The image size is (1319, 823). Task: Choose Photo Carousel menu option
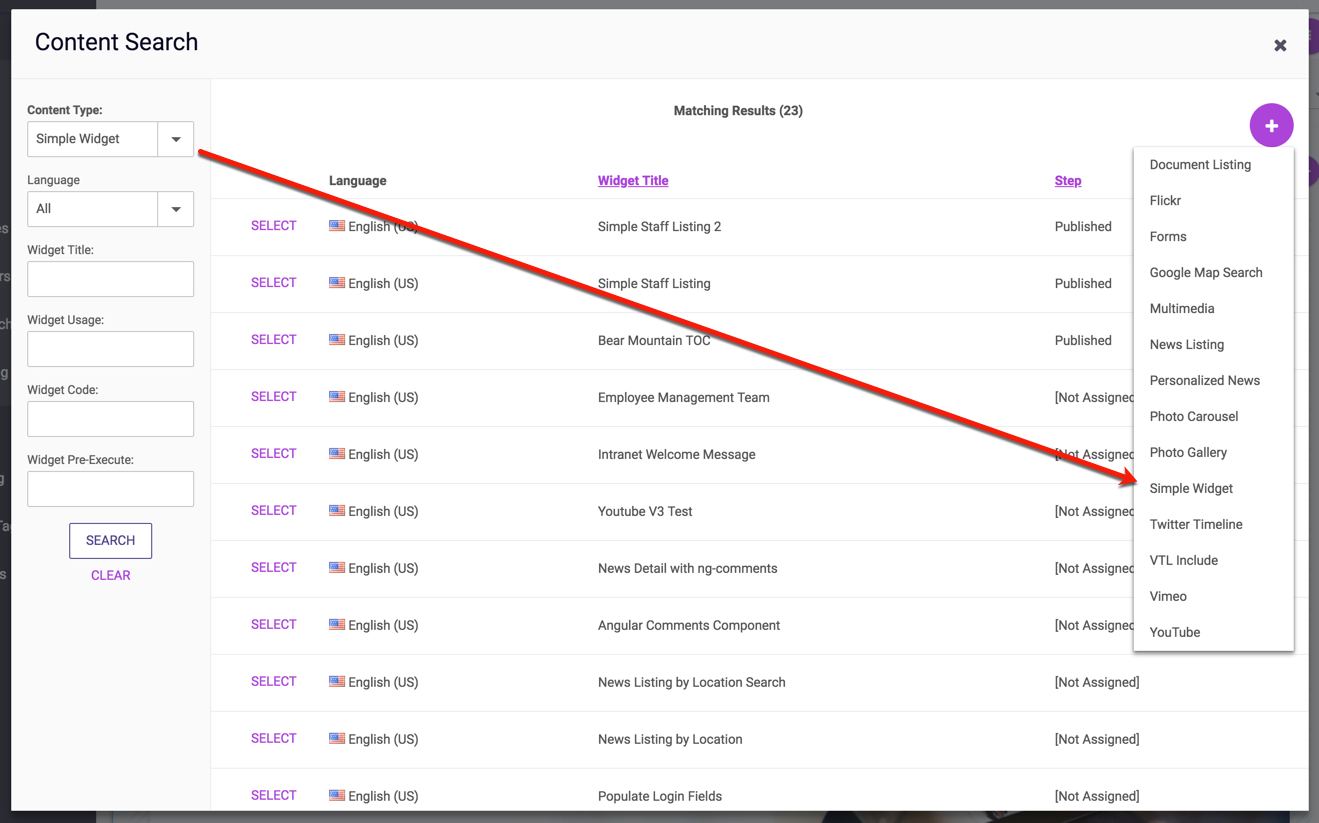click(x=1194, y=416)
